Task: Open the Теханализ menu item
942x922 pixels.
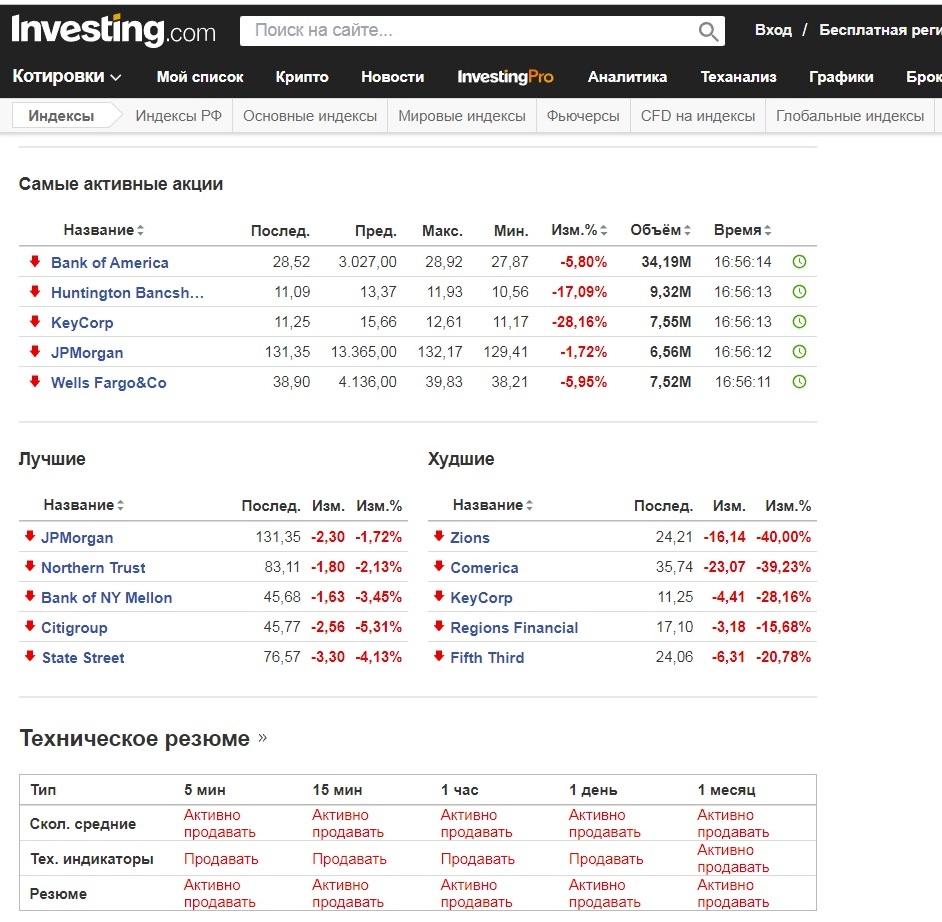Action: tap(738, 77)
